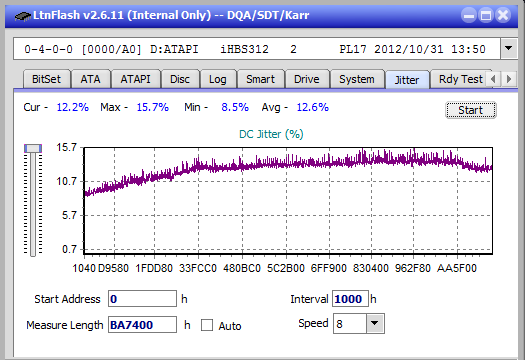Switch to the System tab
The height and width of the screenshot is (360, 525).
pyautogui.click(x=357, y=79)
